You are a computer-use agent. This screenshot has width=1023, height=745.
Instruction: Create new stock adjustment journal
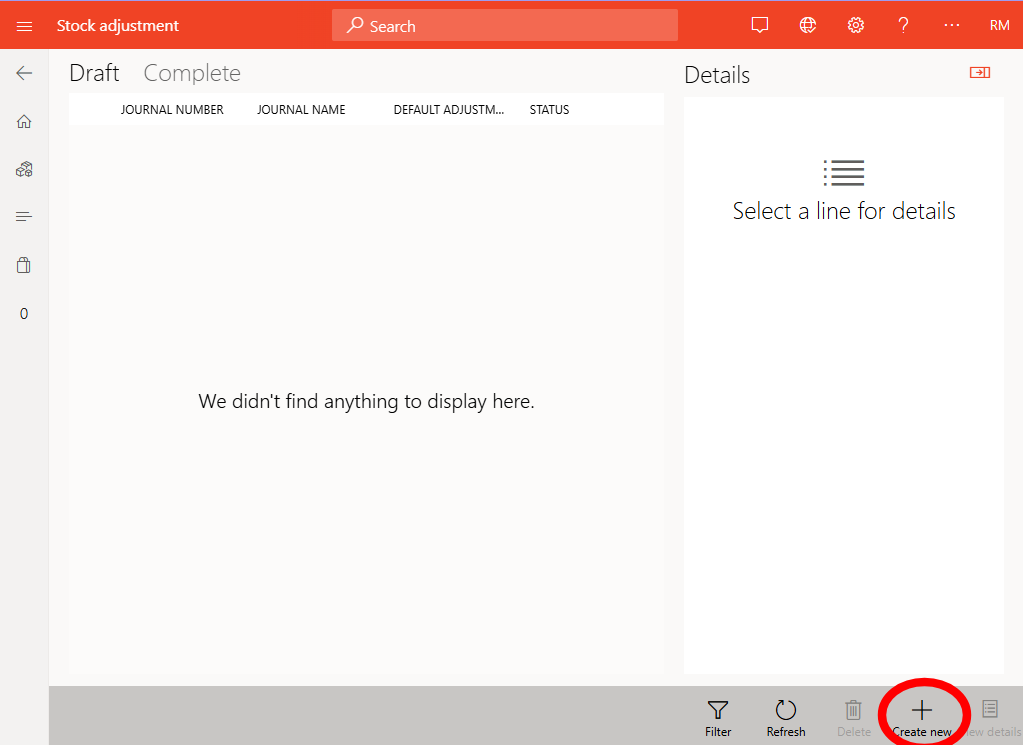(x=922, y=717)
